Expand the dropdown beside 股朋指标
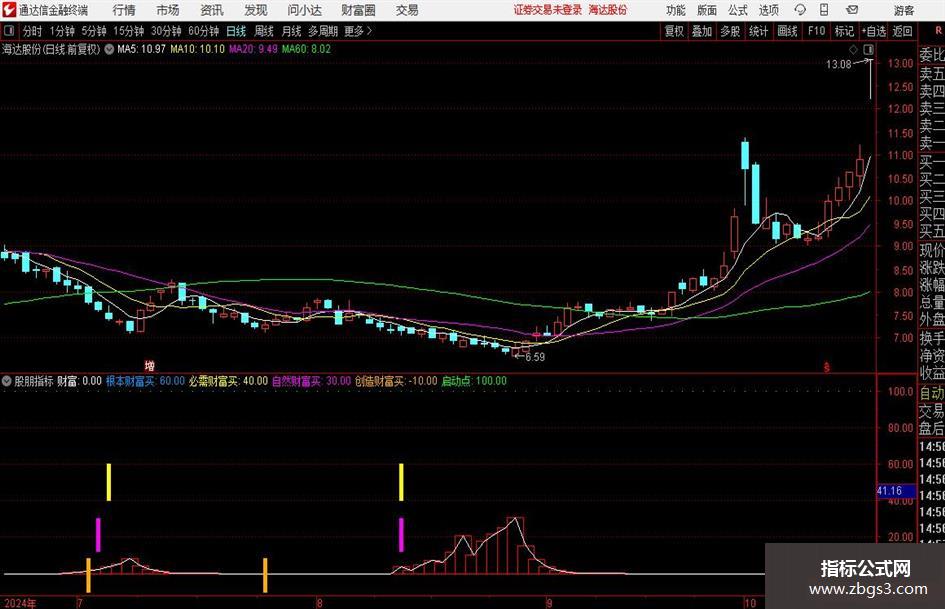Image resolution: width=945 pixels, height=609 pixels. coord(7,381)
